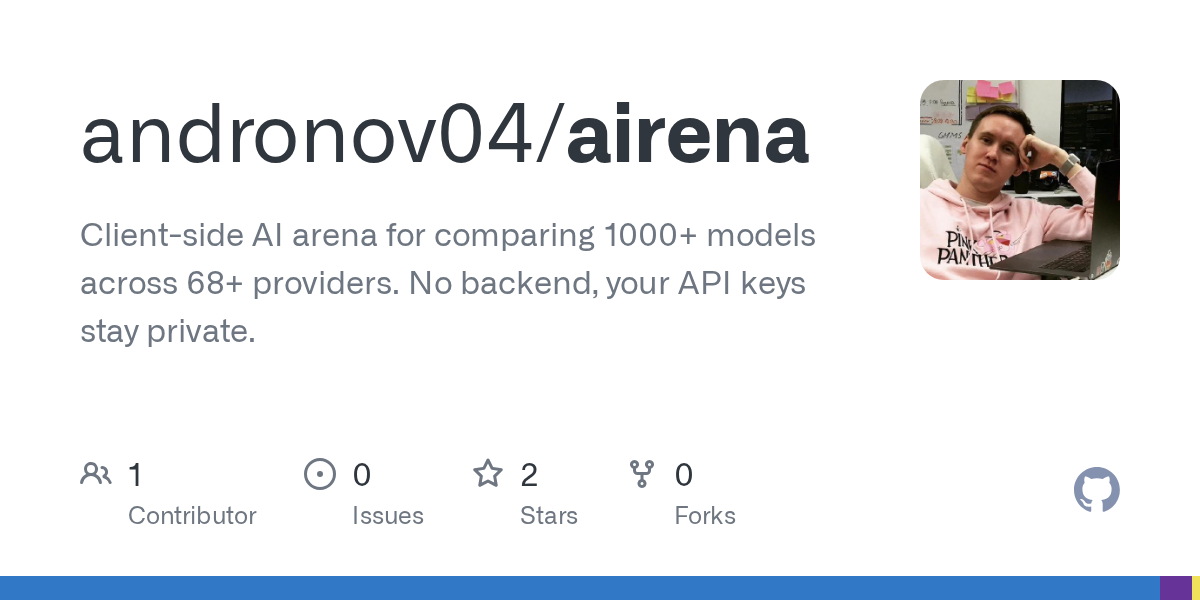
Task: Click the Contributor label text
Action: pyautogui.click(x=192, y=516)
